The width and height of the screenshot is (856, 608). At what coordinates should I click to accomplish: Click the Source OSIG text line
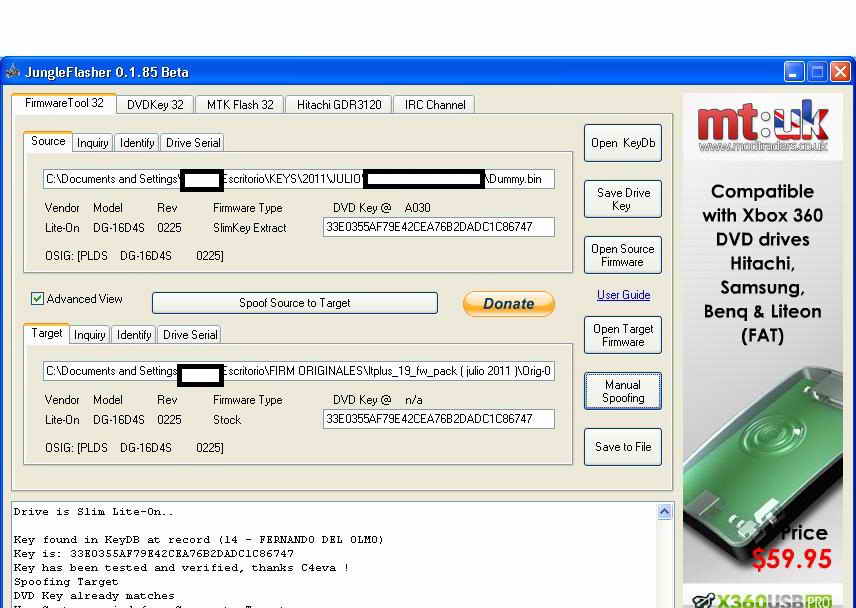point(134,255)
